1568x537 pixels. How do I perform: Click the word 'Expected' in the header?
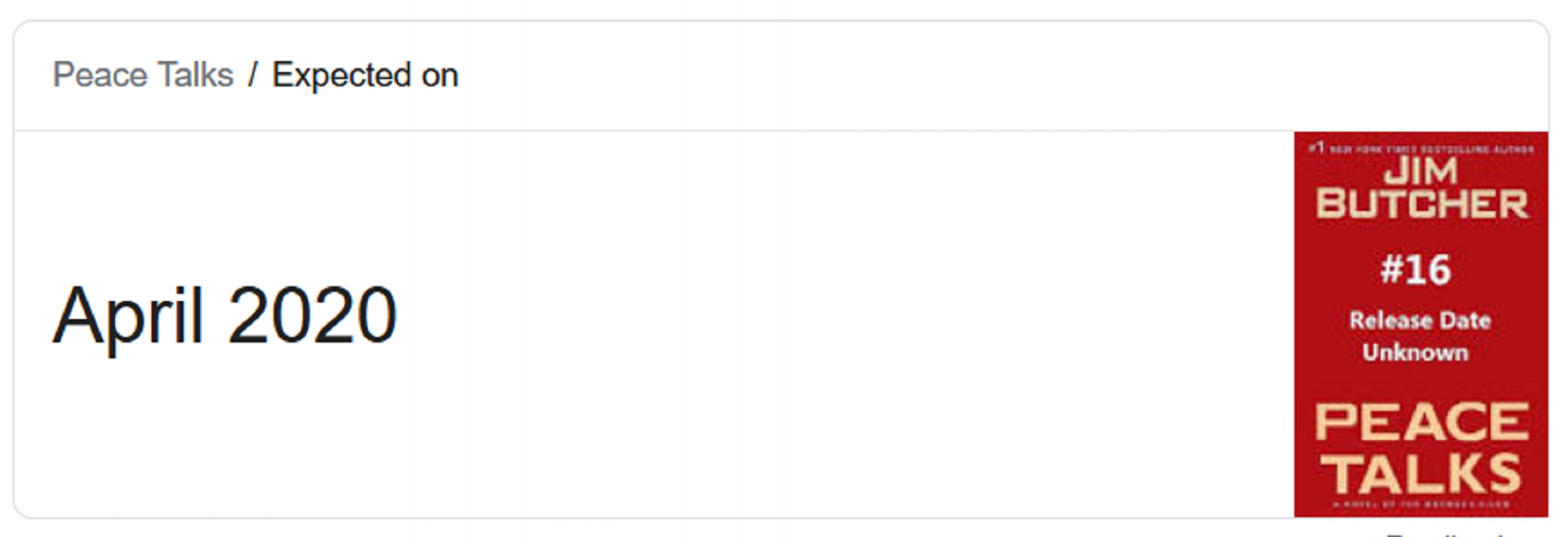pyautogui.click(x=342, y=76)
